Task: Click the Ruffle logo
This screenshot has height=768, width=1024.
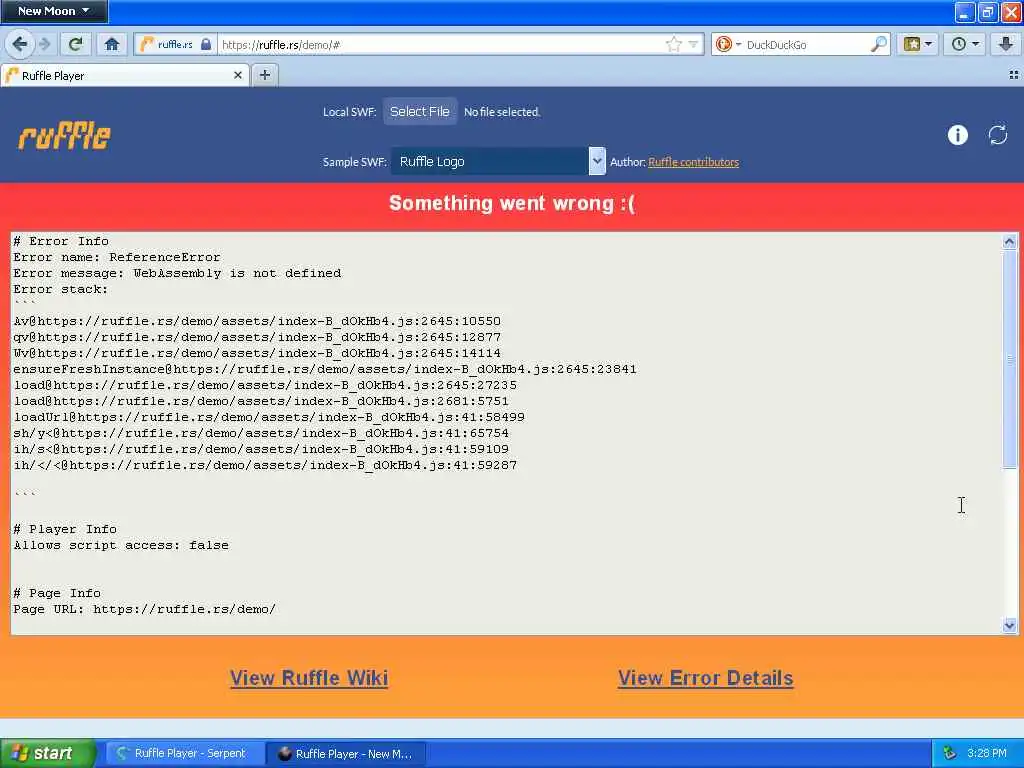Action: point(64,136)
